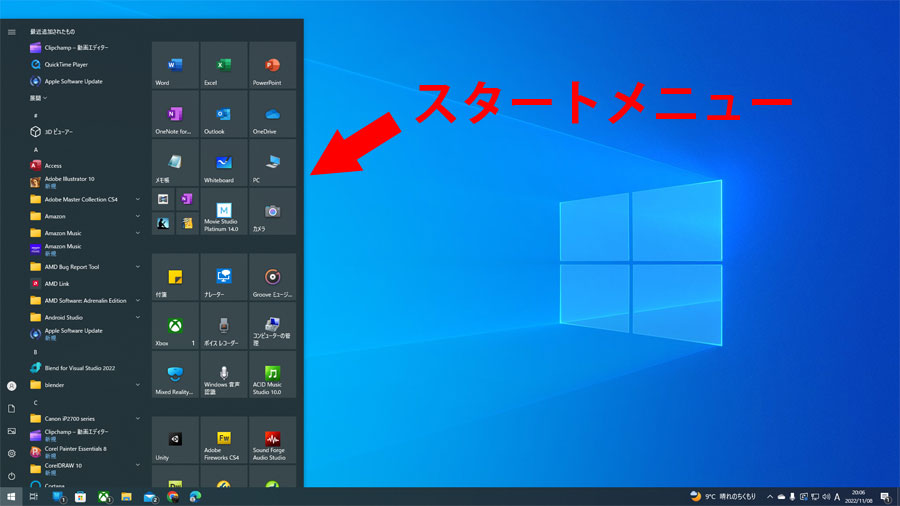Open the メモ帳 notepad tile

pyautogui.click(x=175, y=162)
